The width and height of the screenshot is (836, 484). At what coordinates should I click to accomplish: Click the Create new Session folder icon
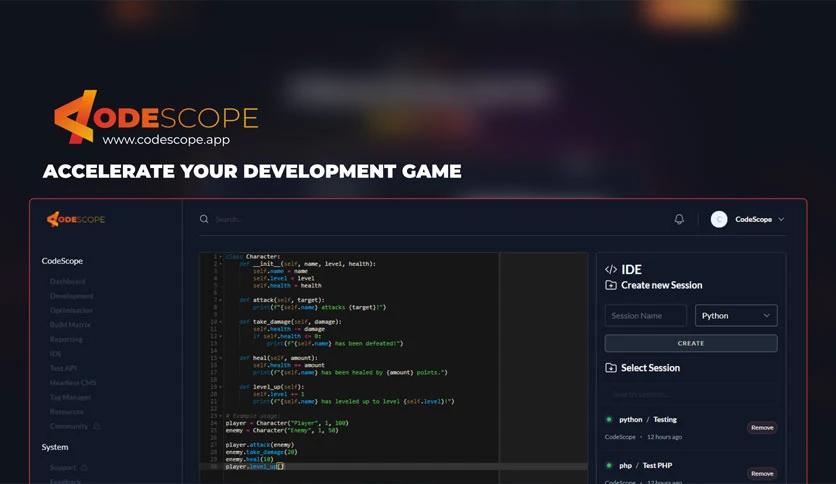point(611,285)
